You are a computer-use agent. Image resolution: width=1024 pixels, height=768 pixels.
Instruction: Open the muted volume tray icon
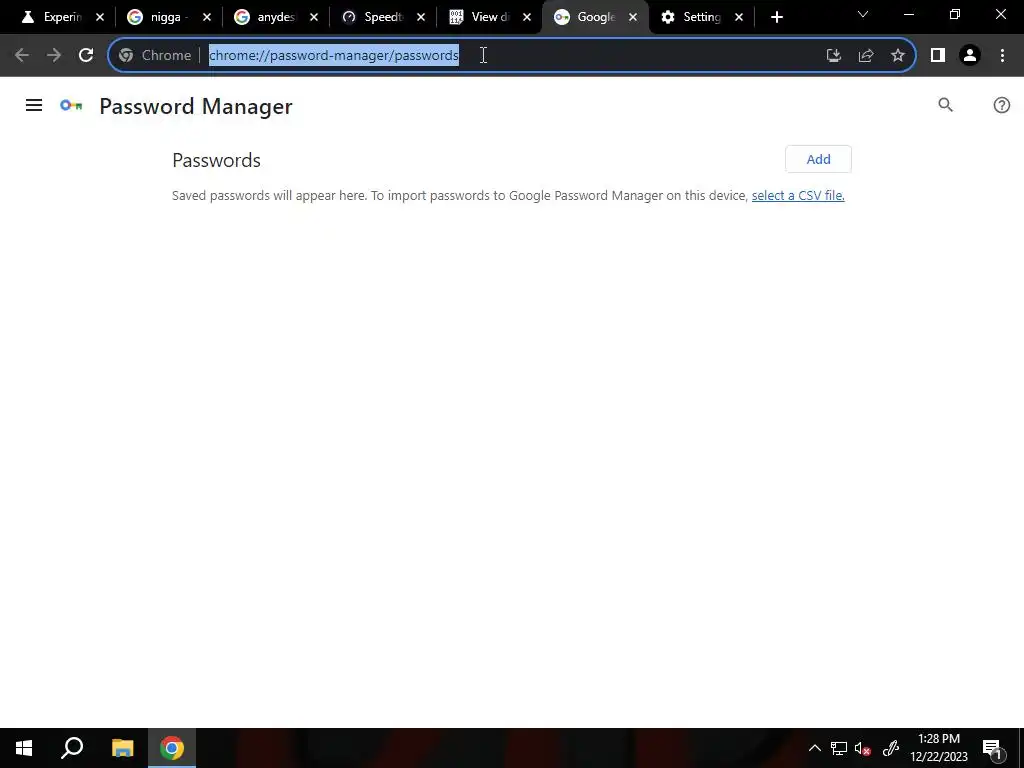pyautogui.click(x=863, y=748)
